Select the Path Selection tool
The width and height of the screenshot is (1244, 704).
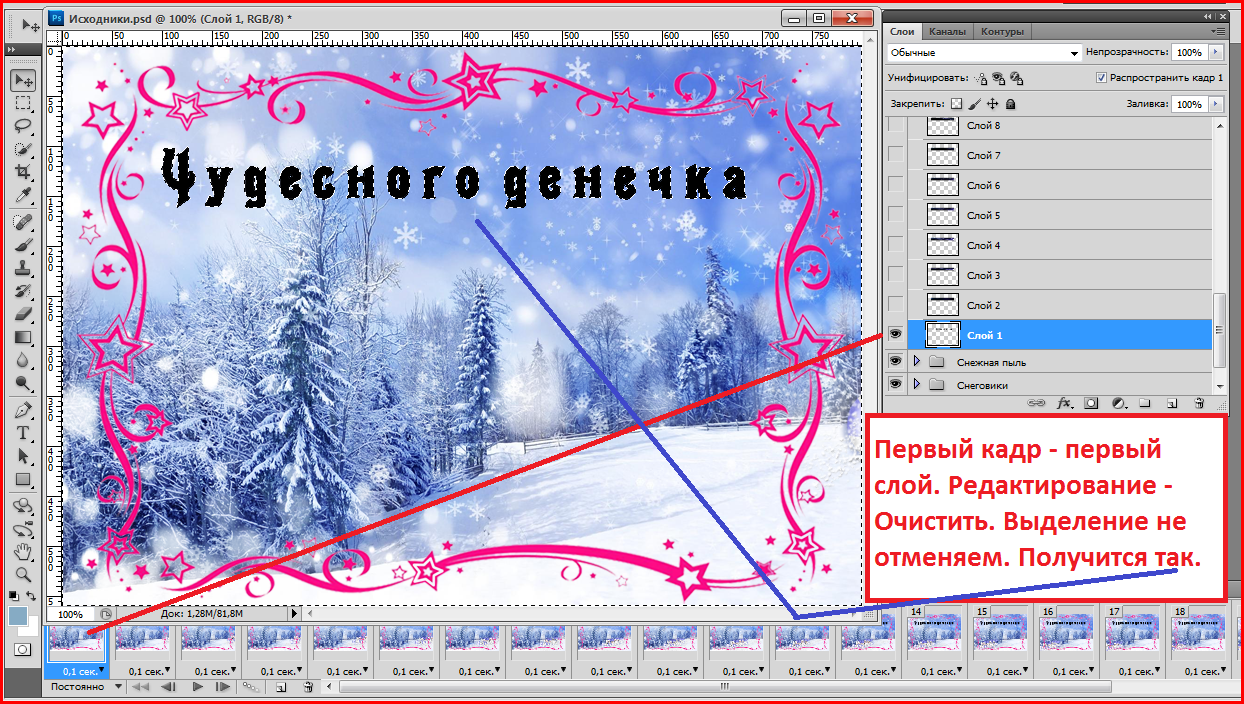[22, 456]
